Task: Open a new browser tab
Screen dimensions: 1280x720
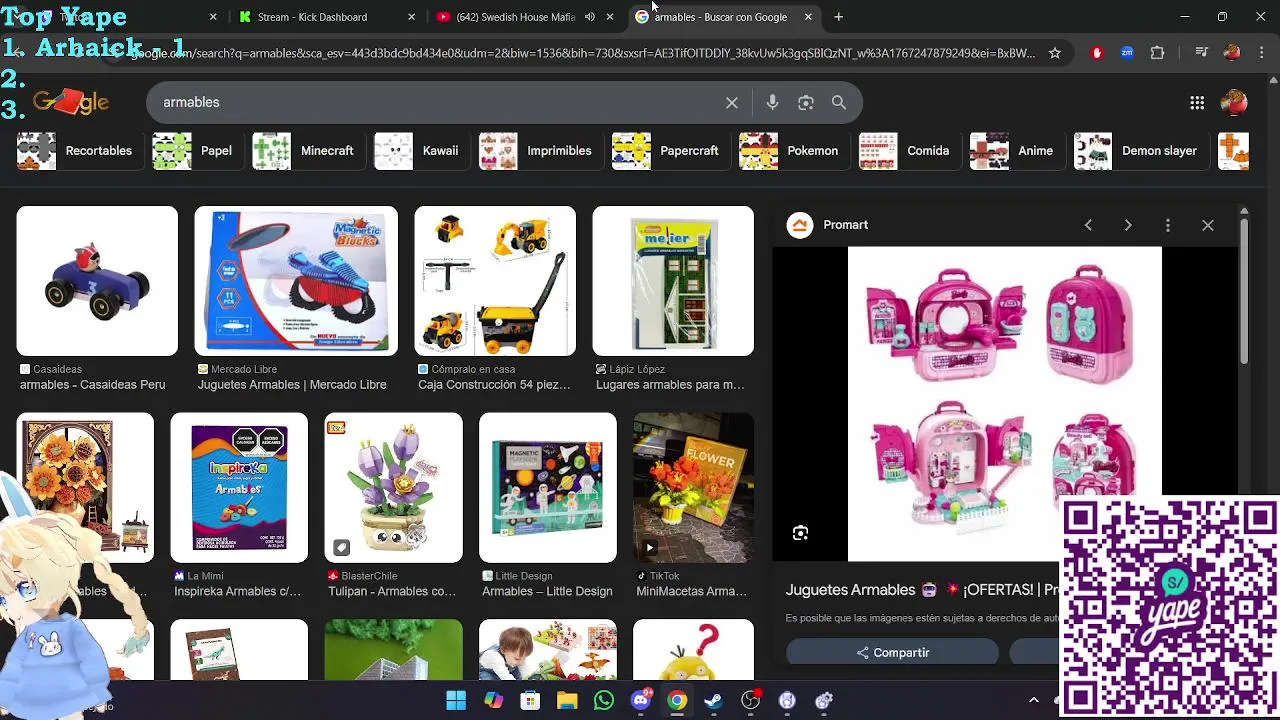Action: (x=839, y=17)
